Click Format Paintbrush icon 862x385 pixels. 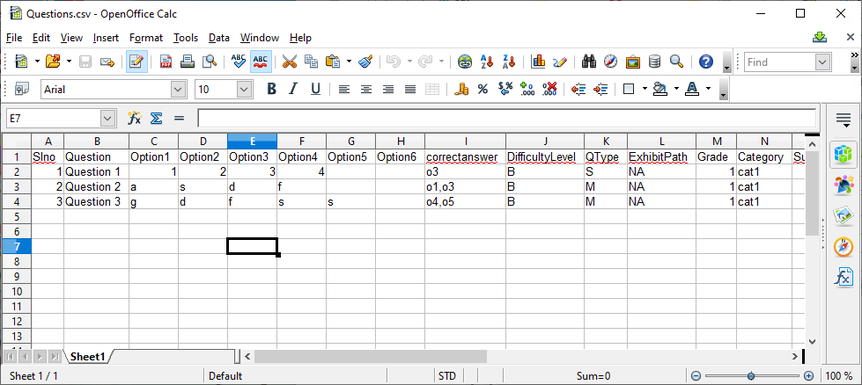coord(366,62)
